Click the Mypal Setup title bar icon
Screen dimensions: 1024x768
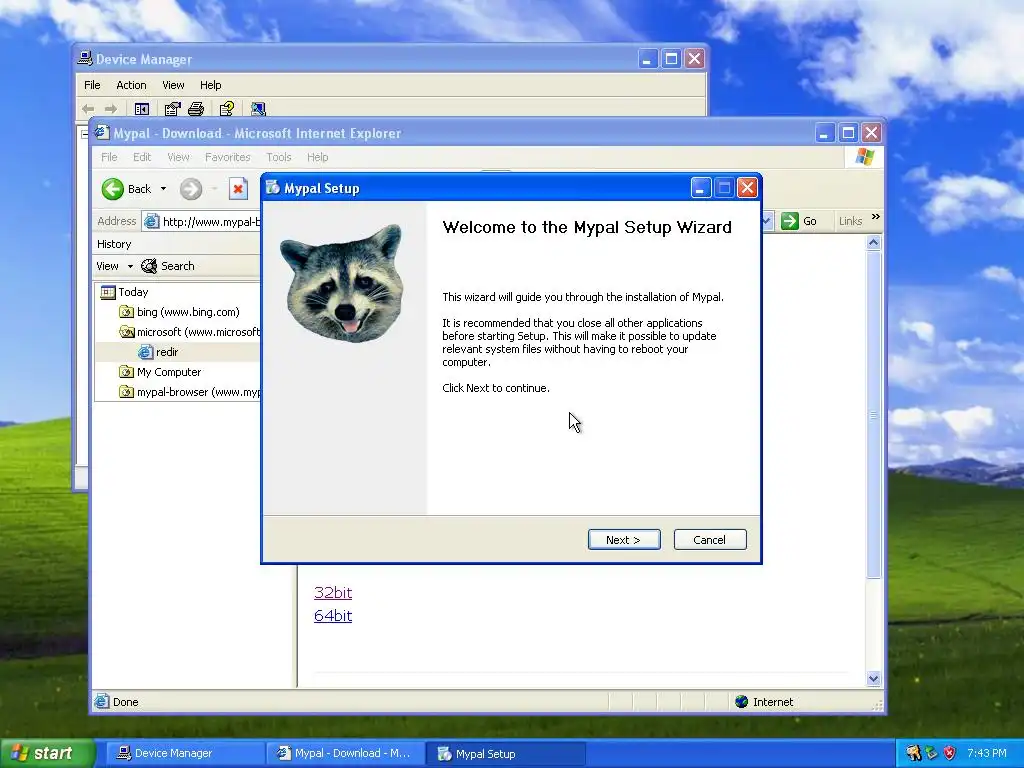[273, 188]
